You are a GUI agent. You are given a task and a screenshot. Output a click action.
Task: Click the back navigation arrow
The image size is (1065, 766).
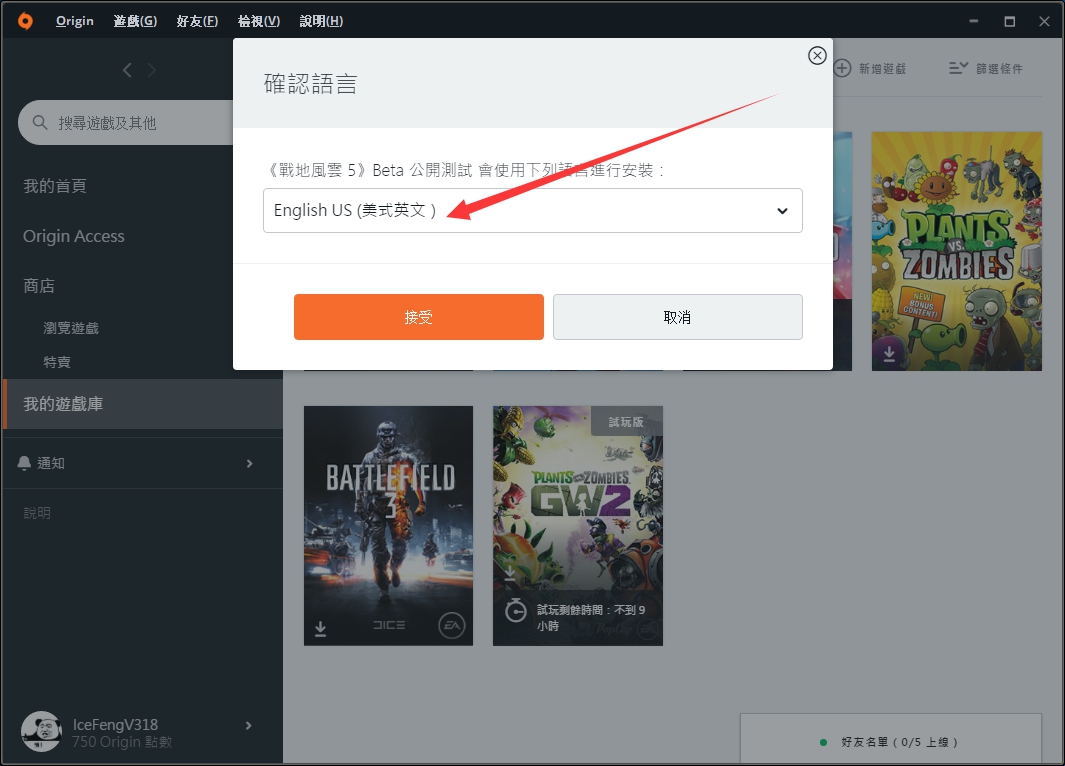coord(126,70)
